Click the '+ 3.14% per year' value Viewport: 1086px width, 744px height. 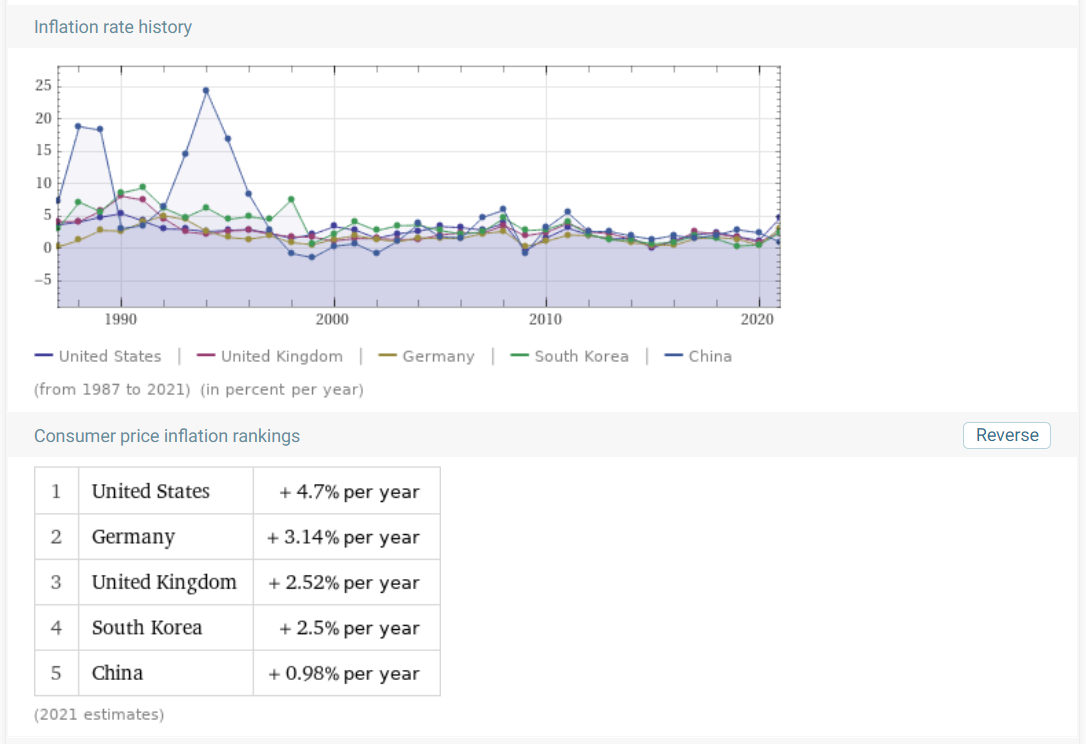pos(343,537)
